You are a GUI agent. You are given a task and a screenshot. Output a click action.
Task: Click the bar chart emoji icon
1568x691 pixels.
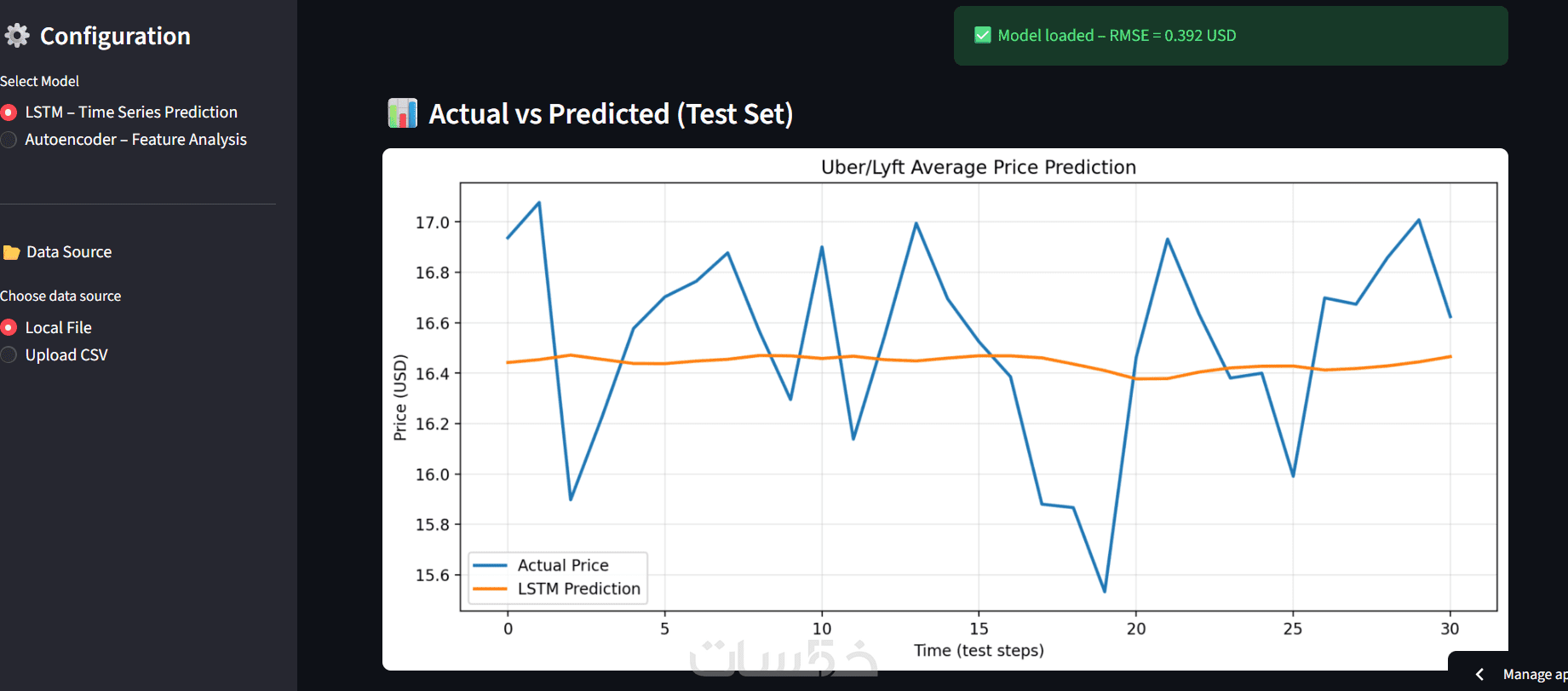402,113
